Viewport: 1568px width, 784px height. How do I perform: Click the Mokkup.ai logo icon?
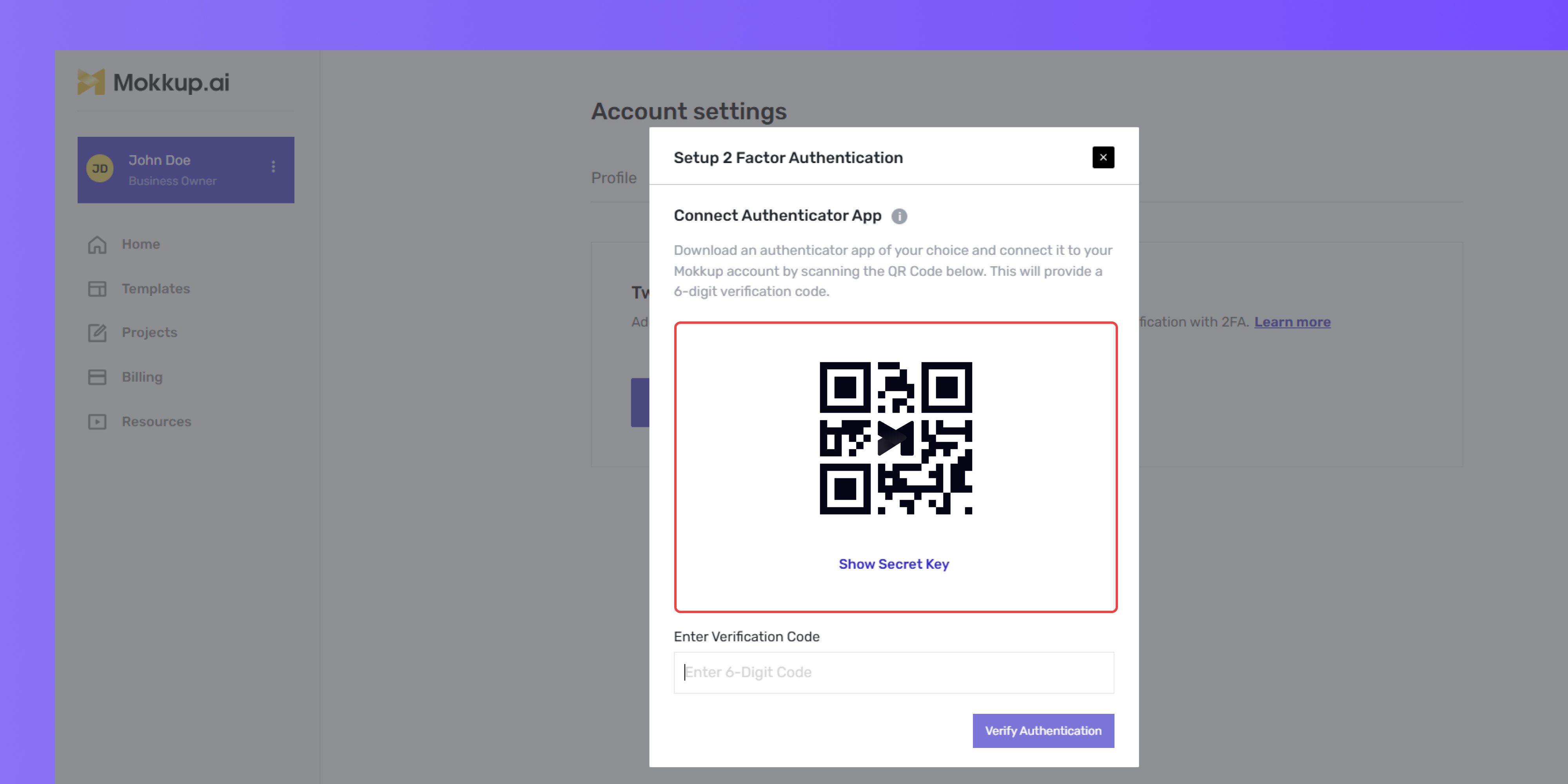(x=91, y=82)
